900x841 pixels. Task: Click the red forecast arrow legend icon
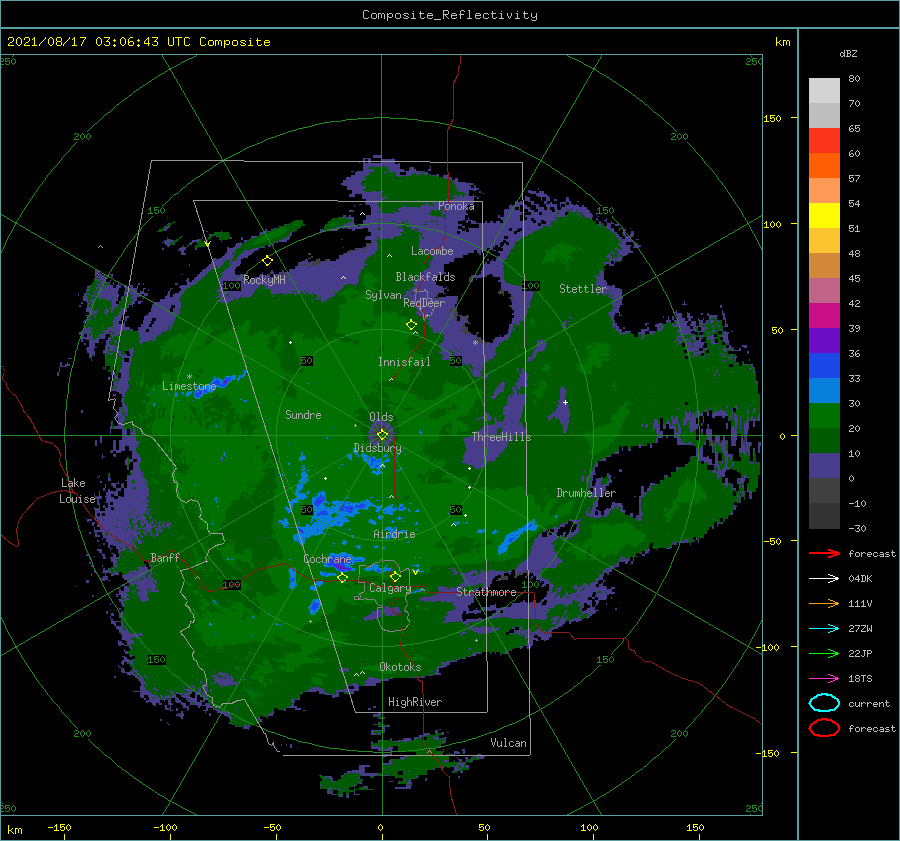824,553
